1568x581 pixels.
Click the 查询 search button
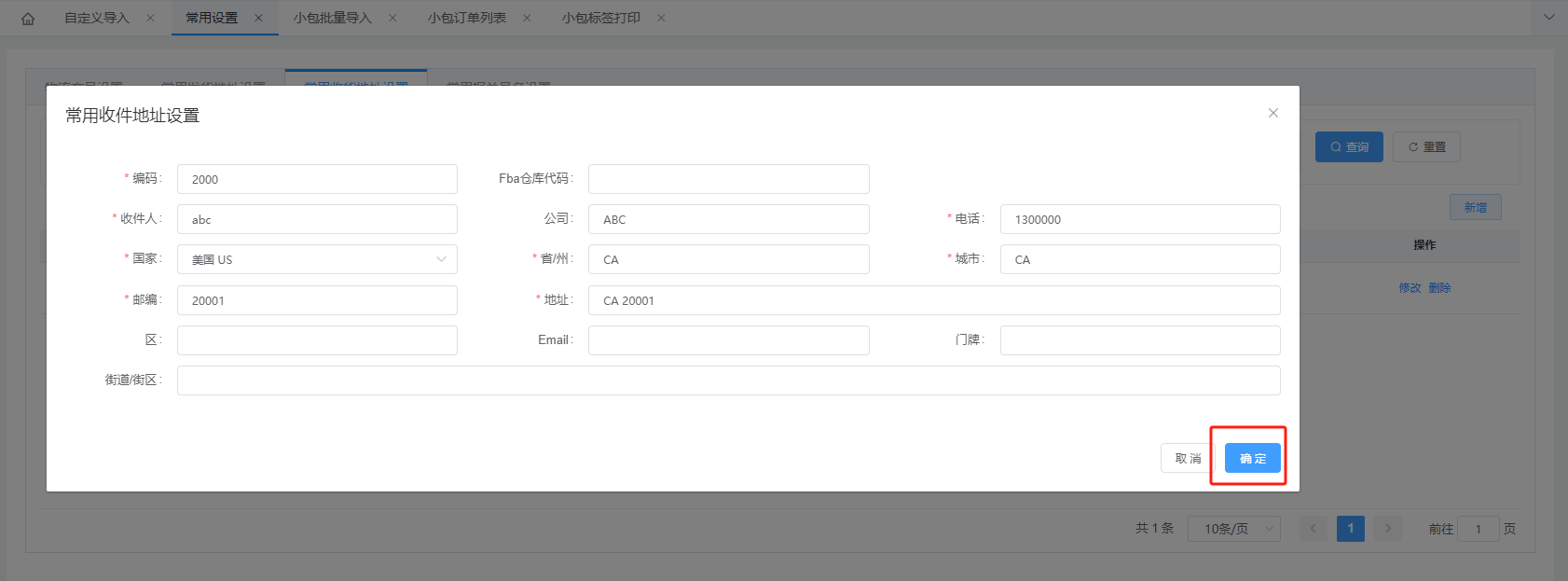[1348, 147]
